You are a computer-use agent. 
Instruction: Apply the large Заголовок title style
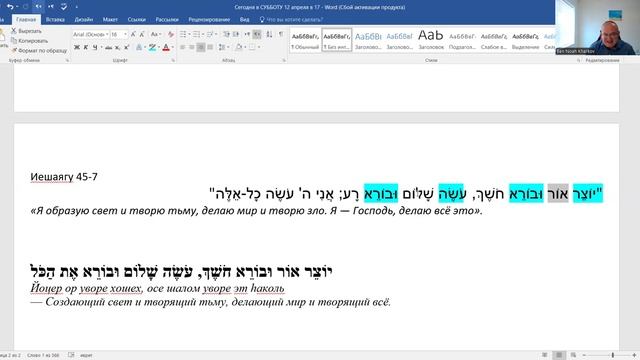coord(431,40)
